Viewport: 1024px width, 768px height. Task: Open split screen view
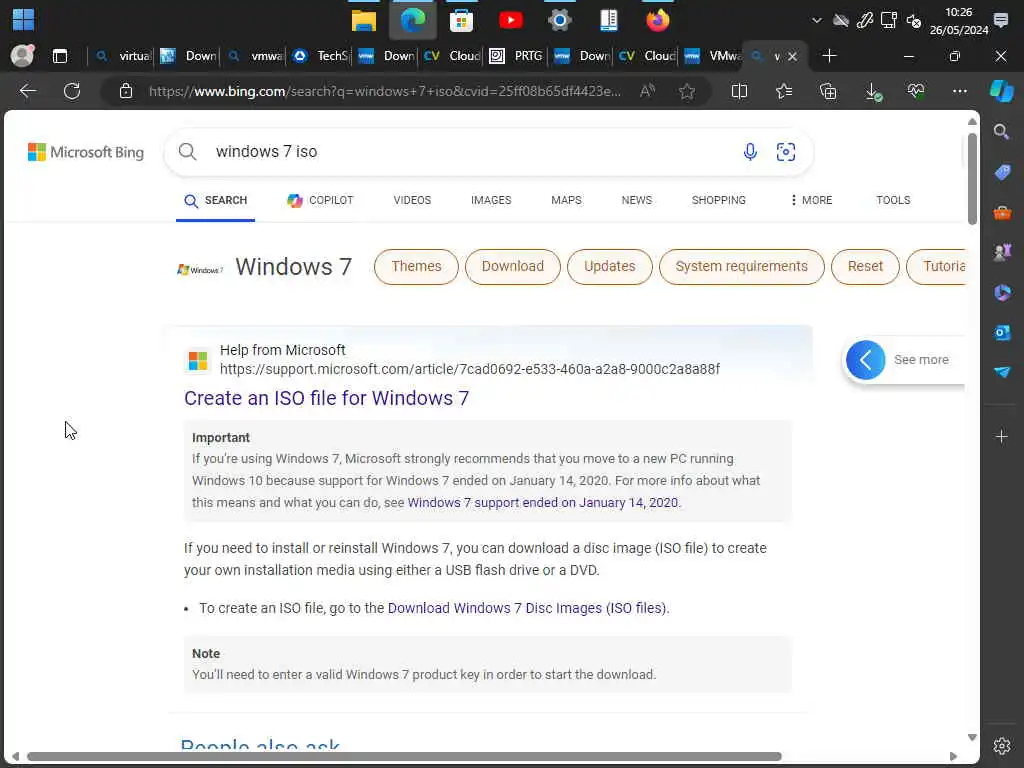739,91
